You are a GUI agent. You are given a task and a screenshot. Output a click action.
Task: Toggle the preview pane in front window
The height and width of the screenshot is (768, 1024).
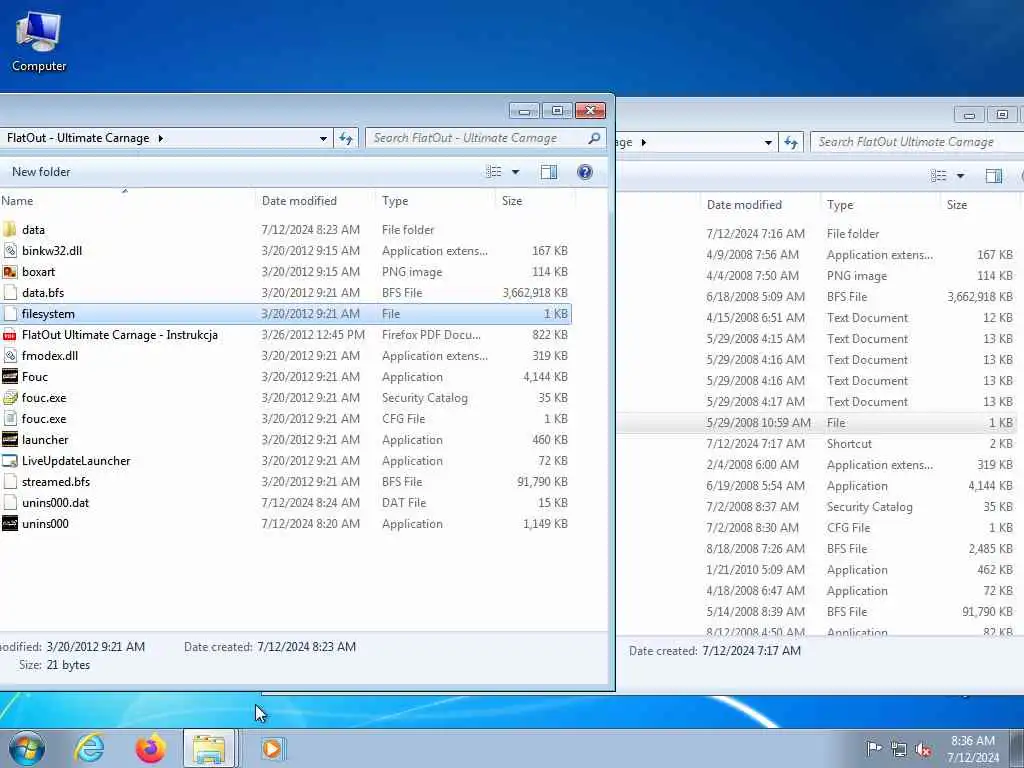(x=549, y=172)
